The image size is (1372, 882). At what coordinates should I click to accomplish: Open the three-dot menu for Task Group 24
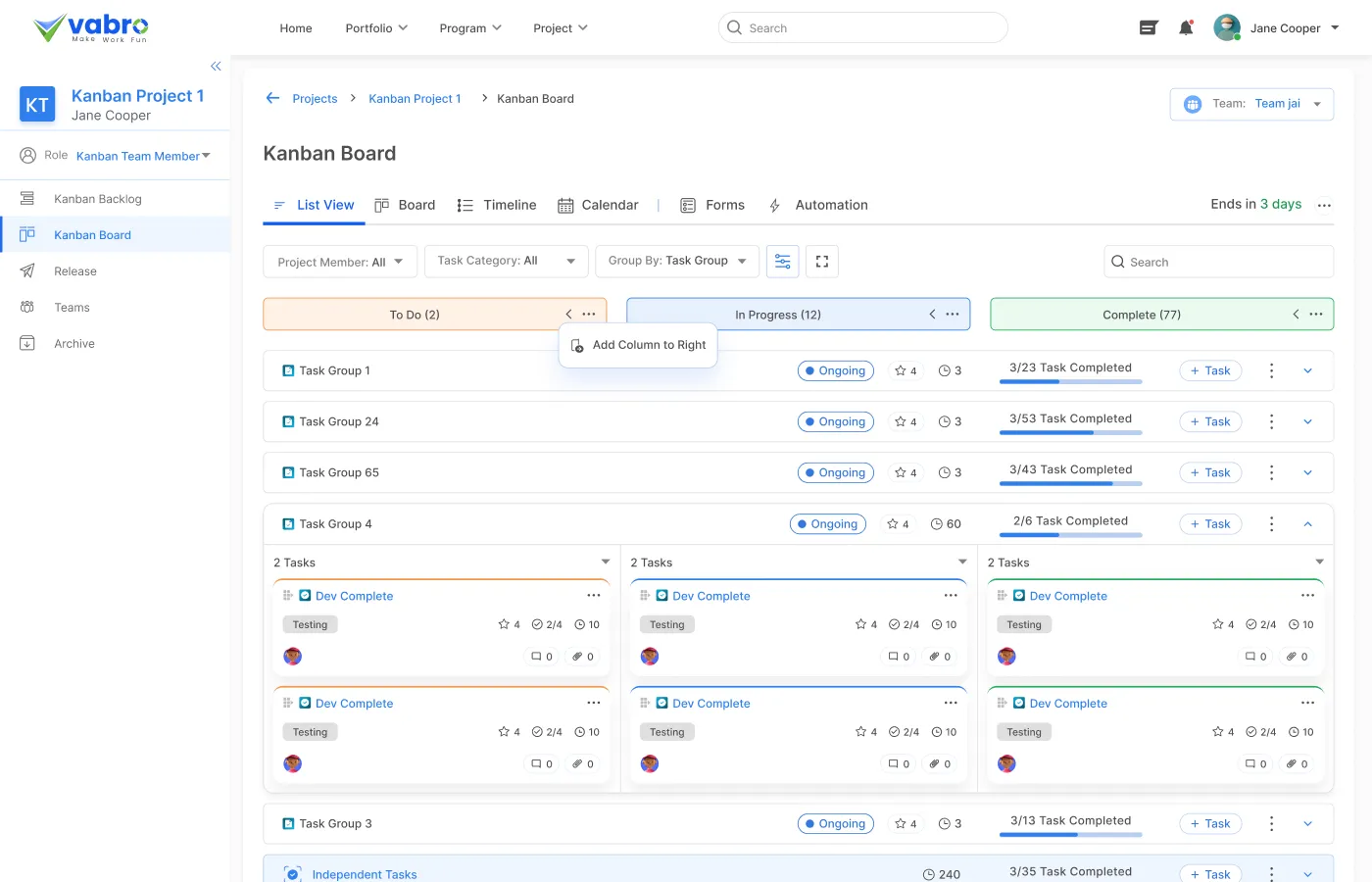coord(1271,421)
